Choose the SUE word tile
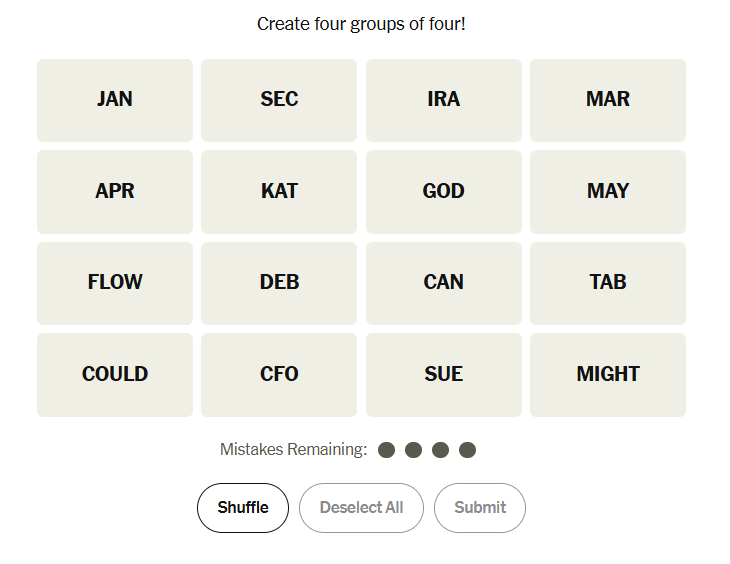The height and width of the screenshot is (564, 730). 443,374
